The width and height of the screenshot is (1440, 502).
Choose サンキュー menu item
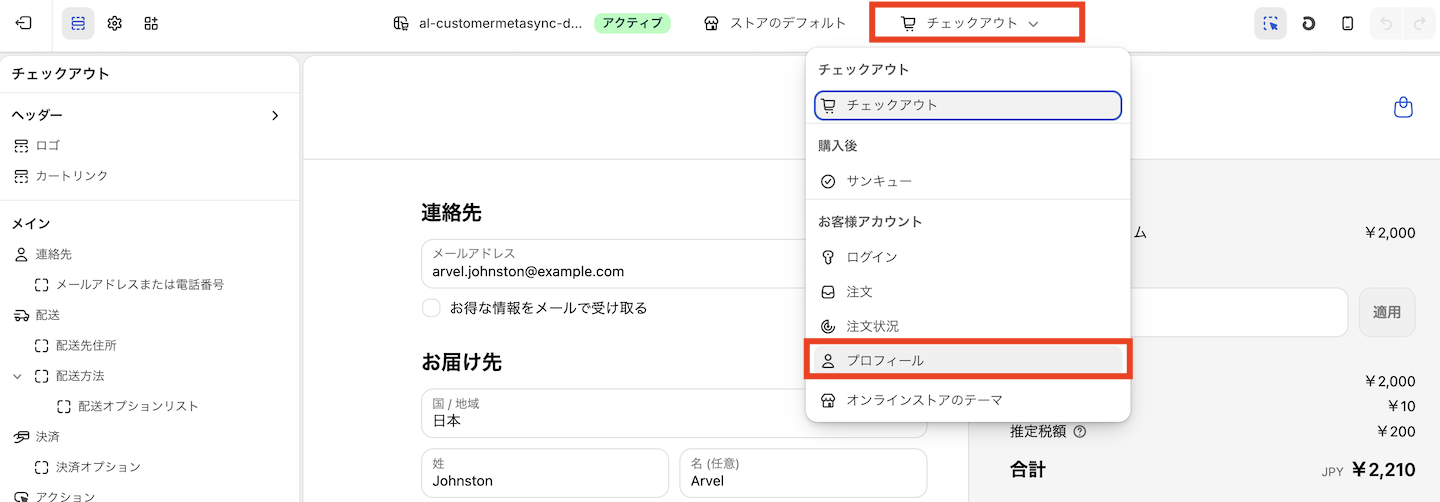click(x=968, y=181)
